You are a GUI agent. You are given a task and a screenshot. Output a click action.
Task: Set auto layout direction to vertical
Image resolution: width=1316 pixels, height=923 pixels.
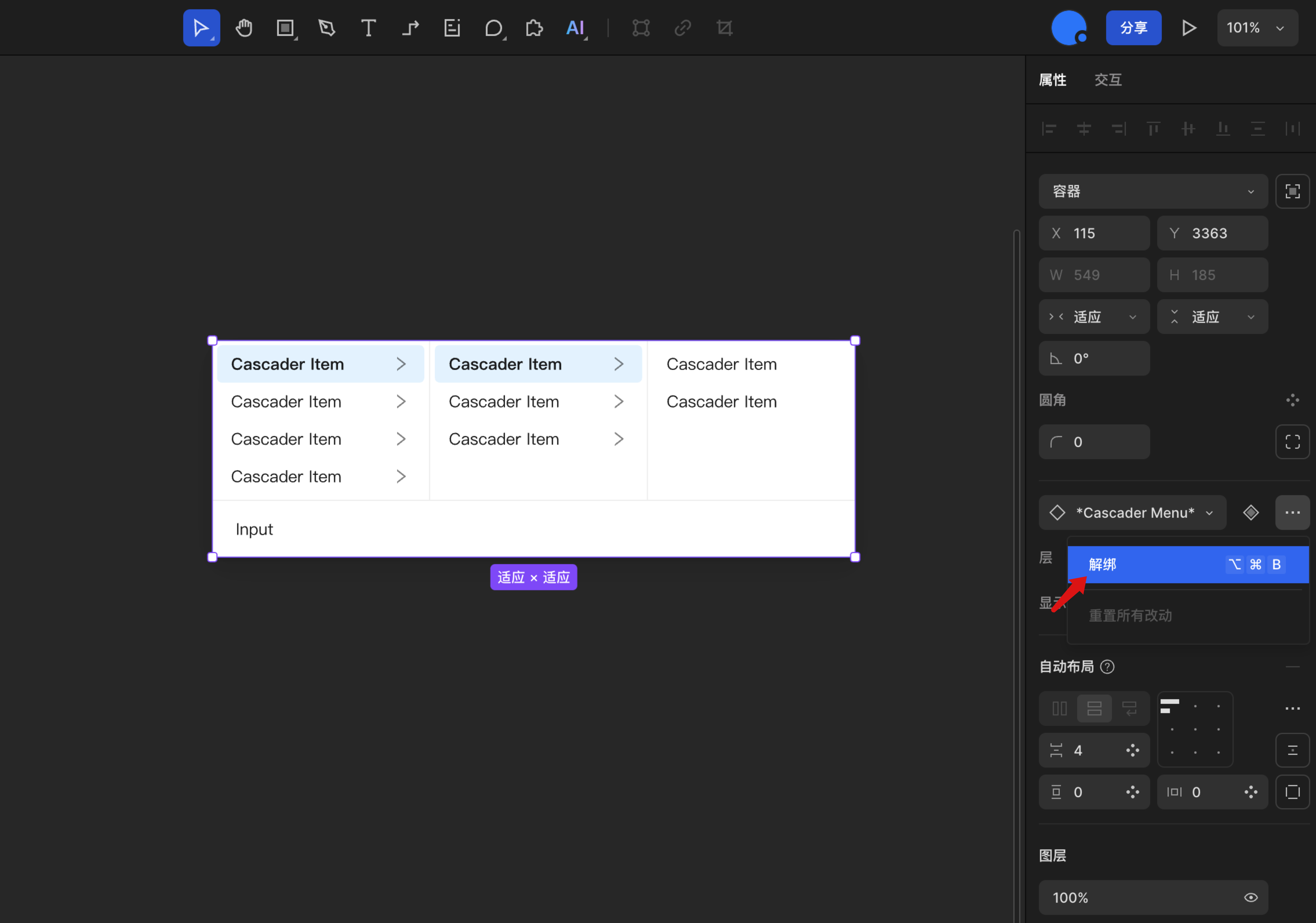(x=1094, y=709)
